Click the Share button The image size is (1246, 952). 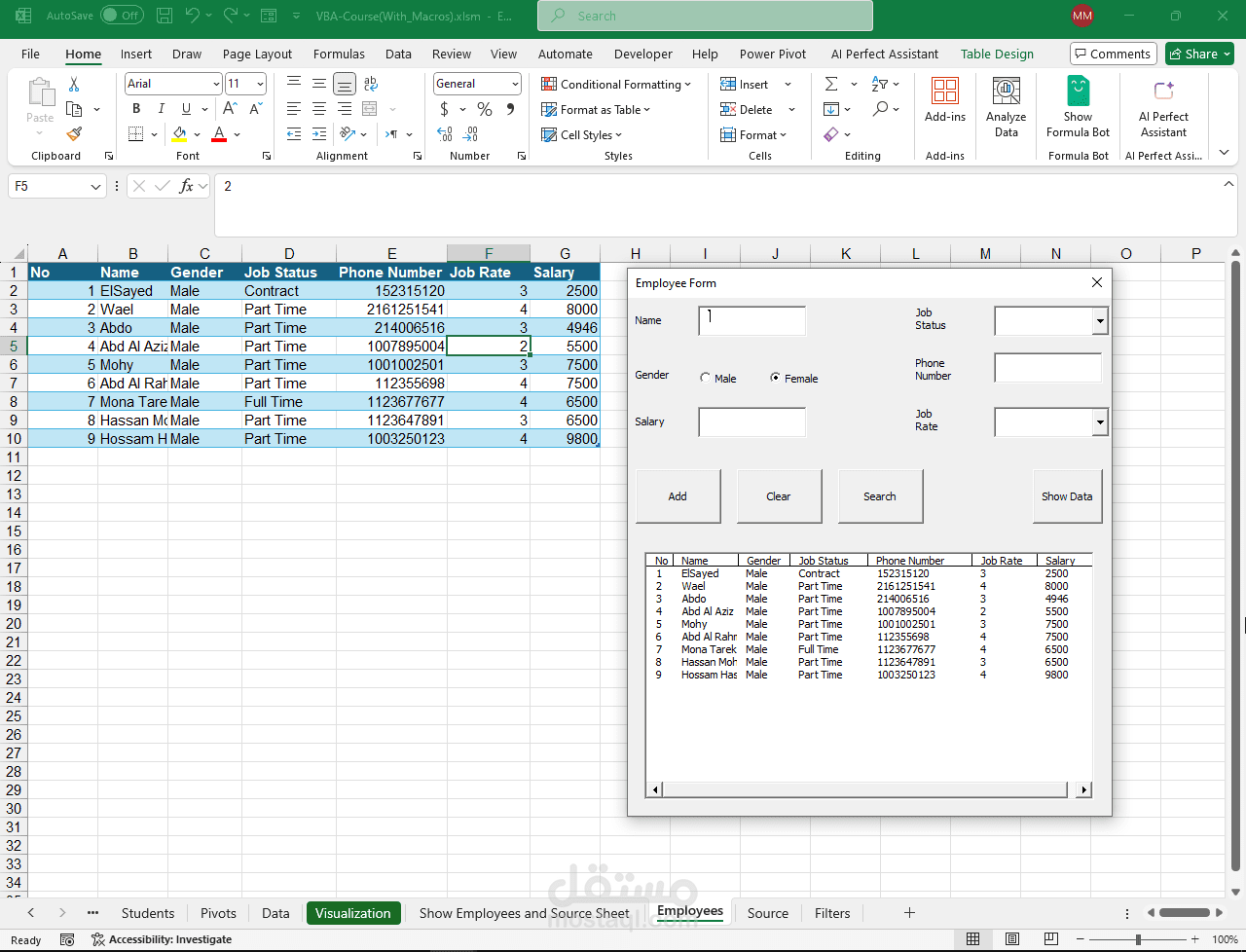[1199, 54]
